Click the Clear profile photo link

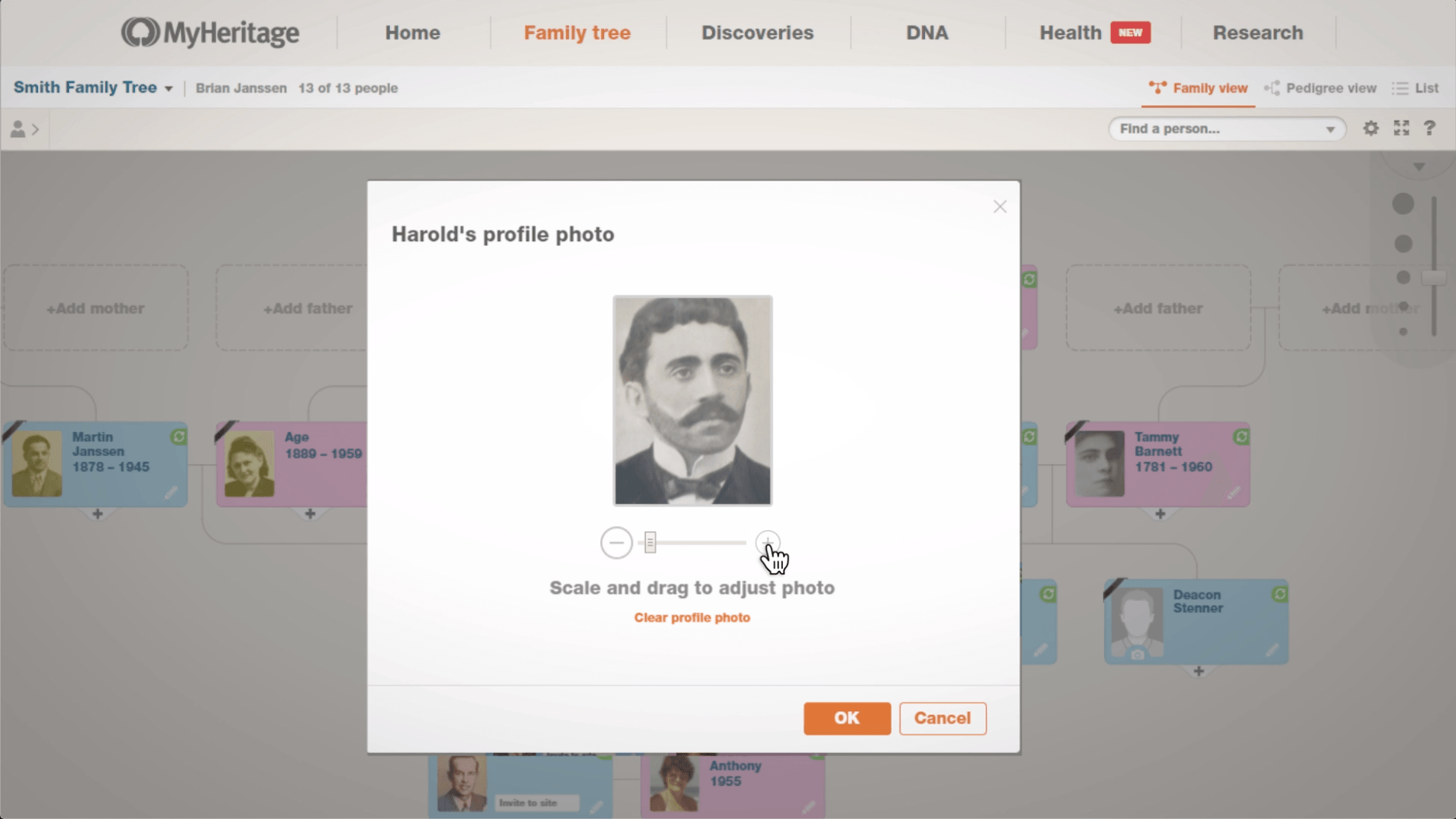(692, 617)
